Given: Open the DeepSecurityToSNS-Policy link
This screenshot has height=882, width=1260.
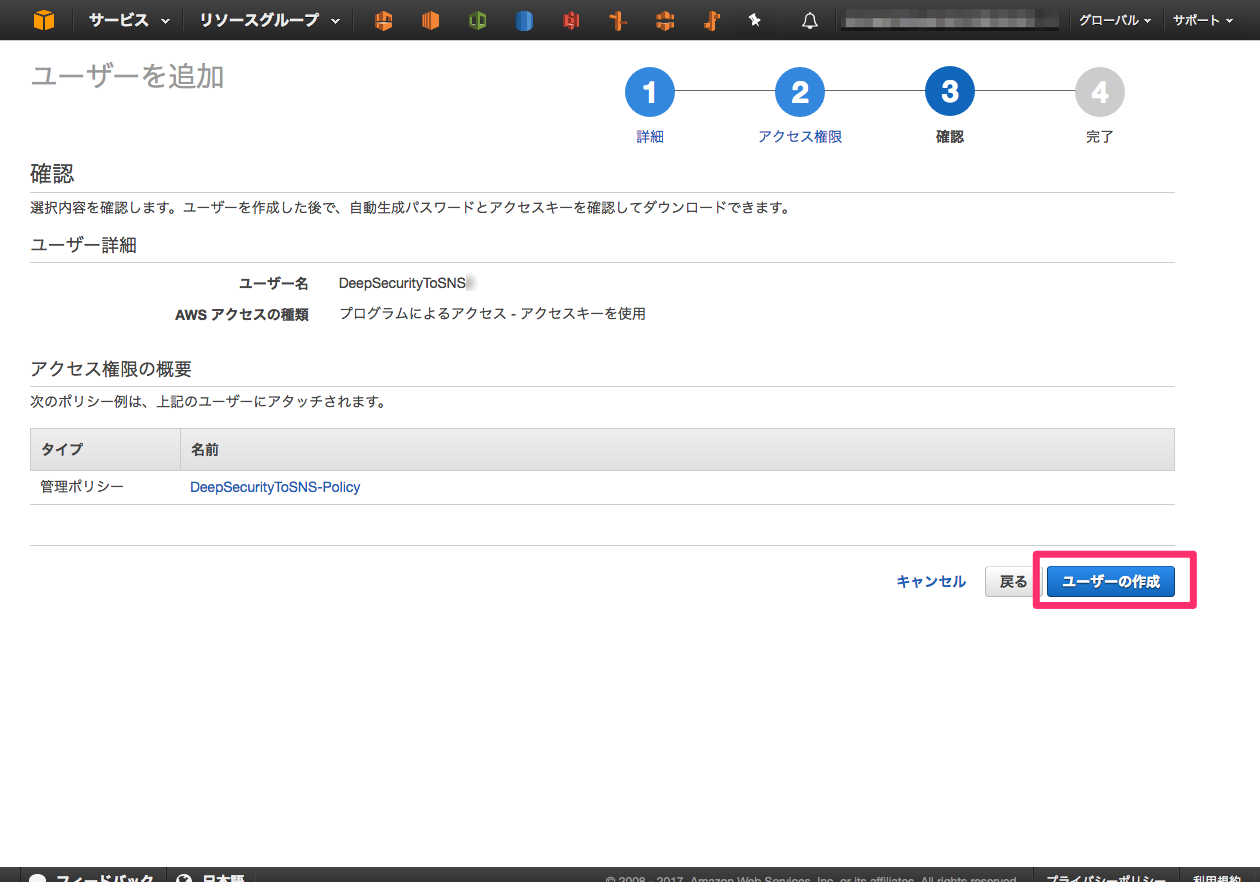Looking at the screenshot, I should tap(275, 487).
